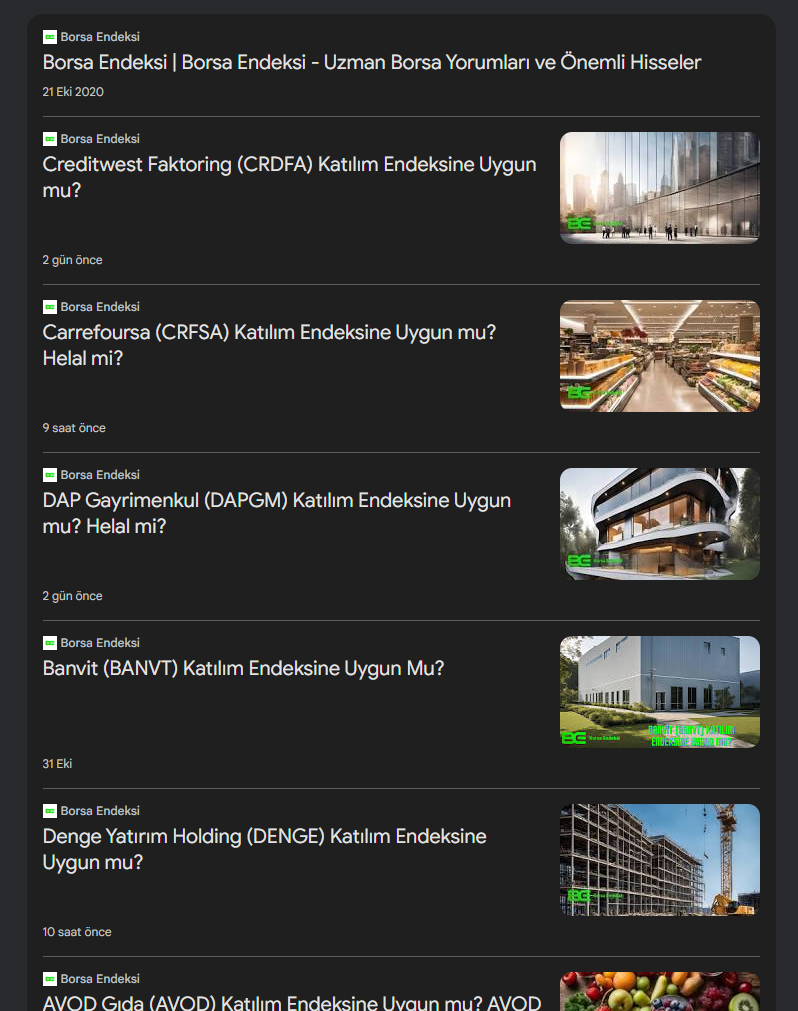
Task: Click '2 gün önce' under the DAP Gayrimenkul article
Action: [72, 596]
